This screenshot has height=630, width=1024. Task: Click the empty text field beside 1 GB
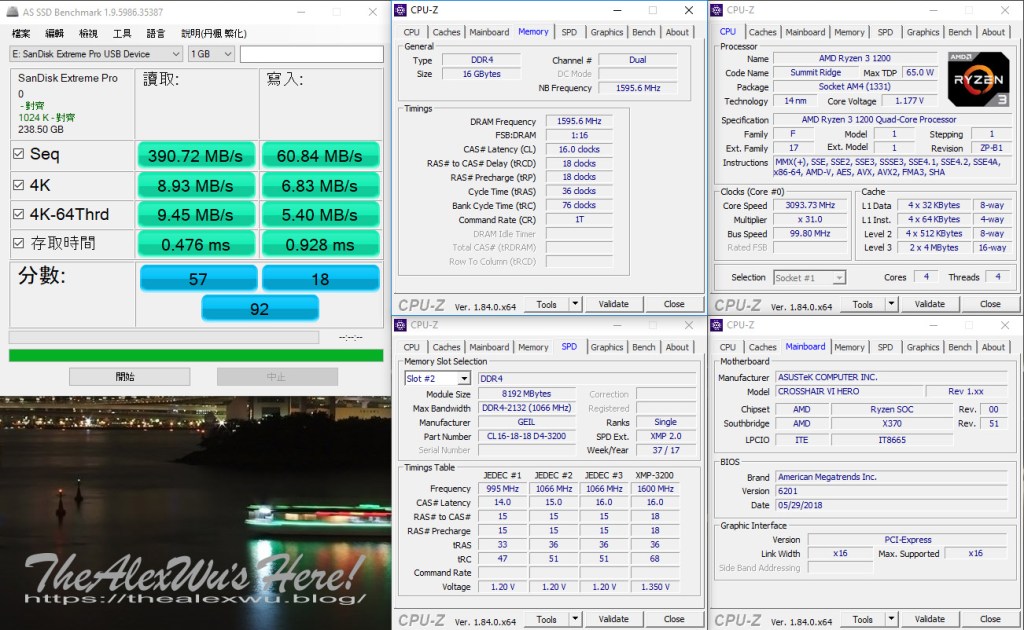click(311, 54)
